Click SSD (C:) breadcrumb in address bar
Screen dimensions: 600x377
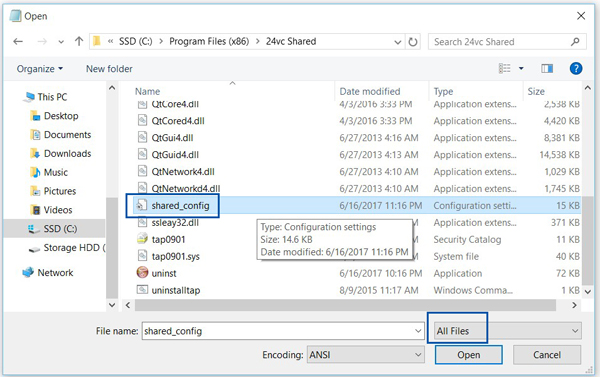pyautogui.click(x=135, y=41)
